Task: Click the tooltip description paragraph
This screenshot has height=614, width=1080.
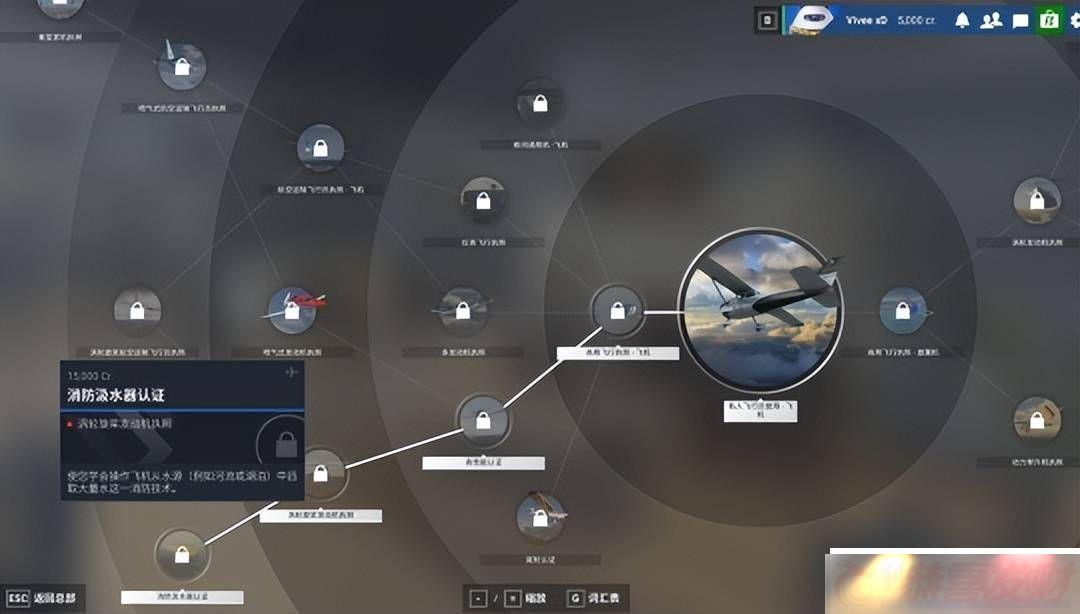Action: (x=182, y=482)
